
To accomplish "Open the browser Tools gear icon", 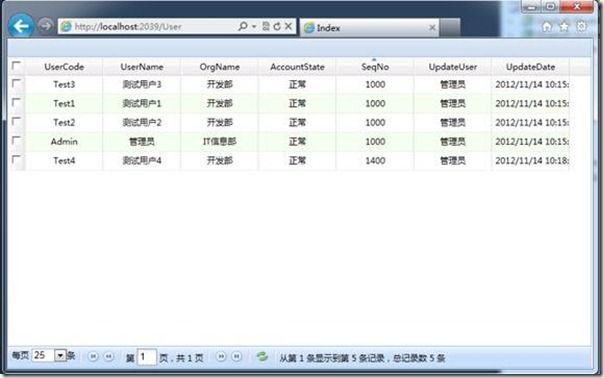I will (581, 27).
